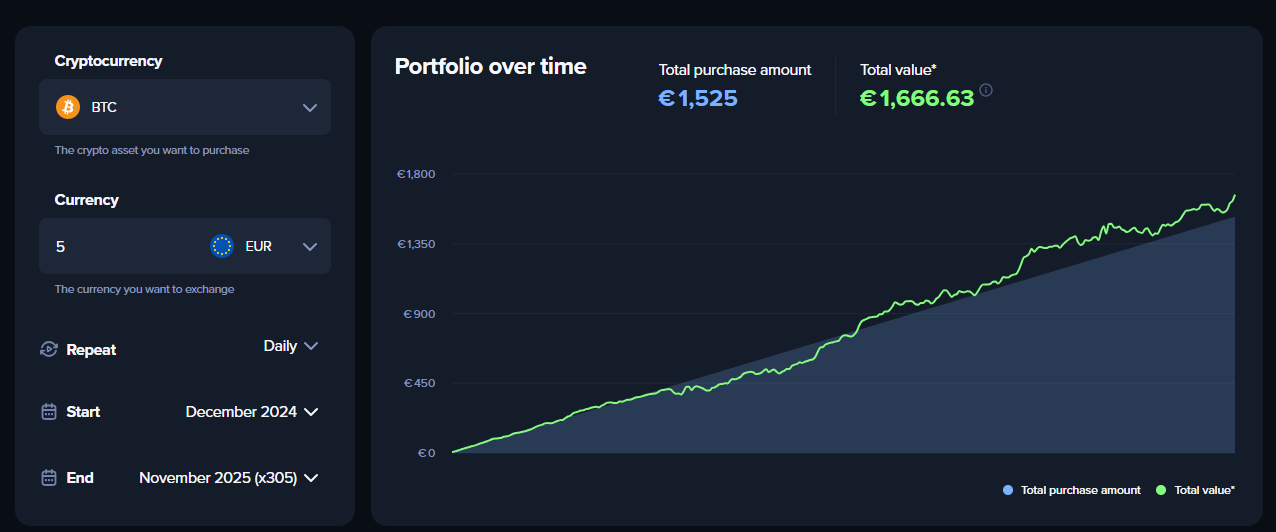This screenshot has width=1276, height=532.
Task: Click the Start calendar icon
Action: pyautogui.click(x=48, y=412)
